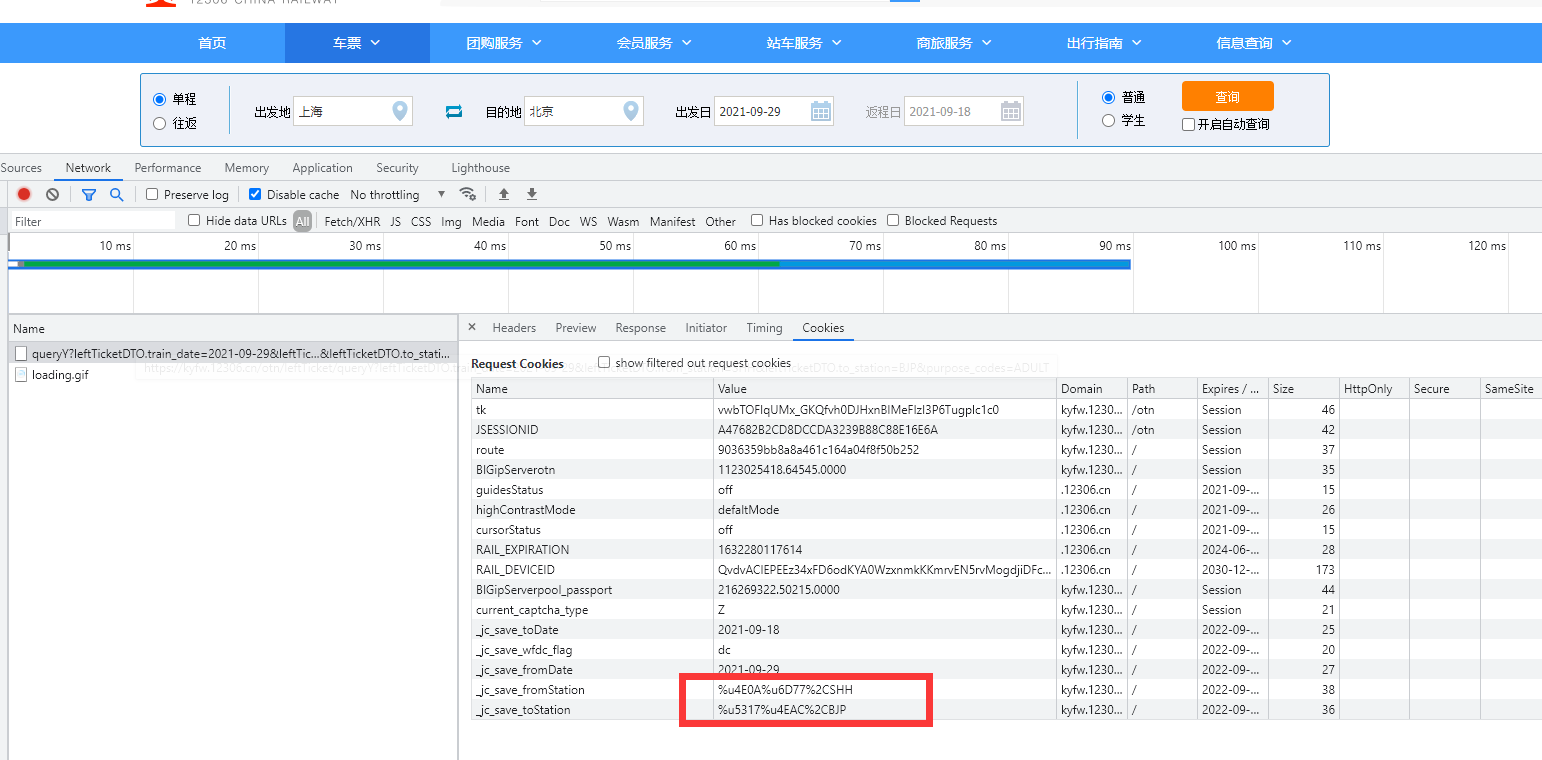The image size is (1542, 760).
Task: Select the All request type filter
Action: (302, 221)
